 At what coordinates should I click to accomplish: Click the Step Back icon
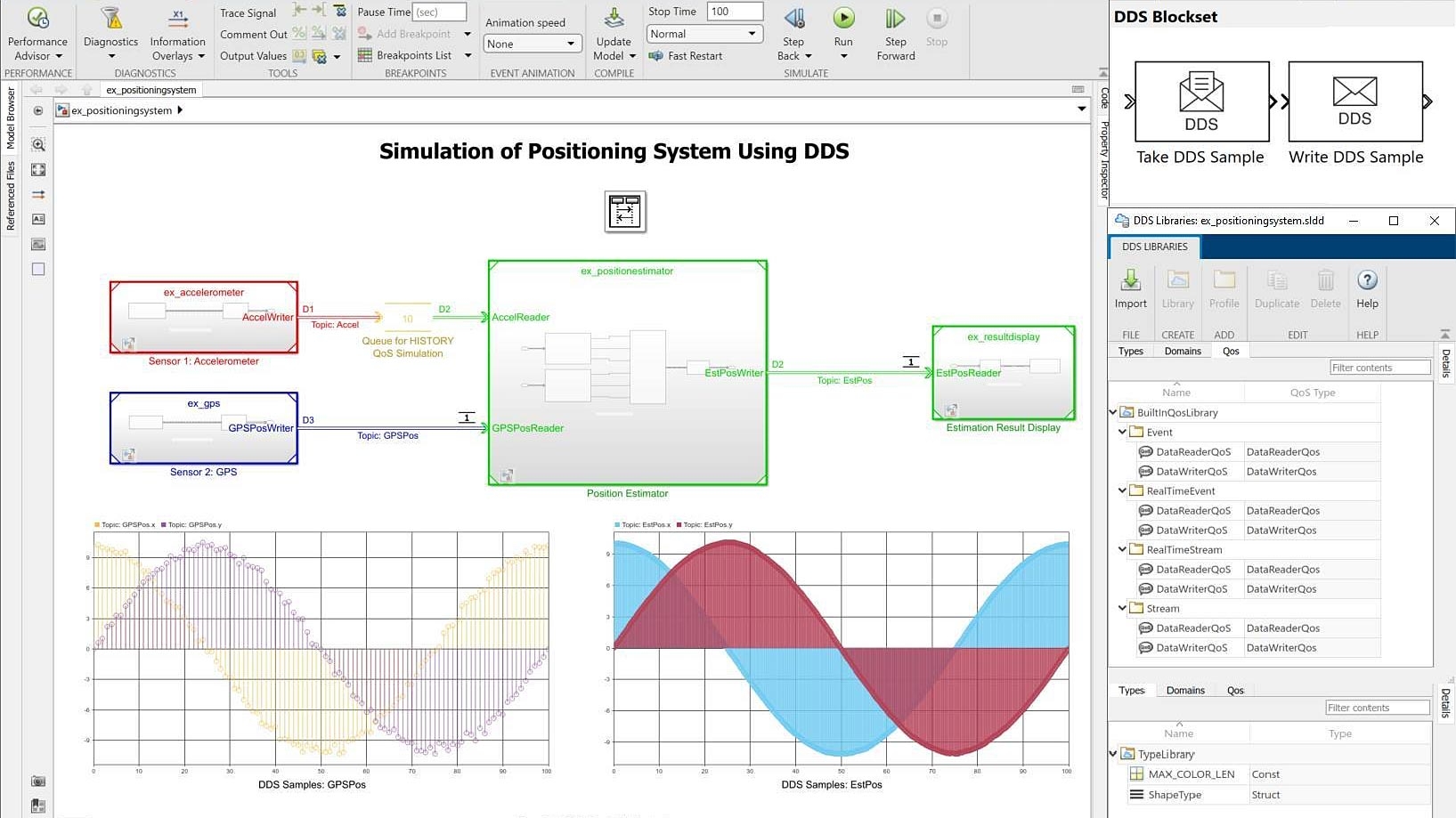[793, 19]
